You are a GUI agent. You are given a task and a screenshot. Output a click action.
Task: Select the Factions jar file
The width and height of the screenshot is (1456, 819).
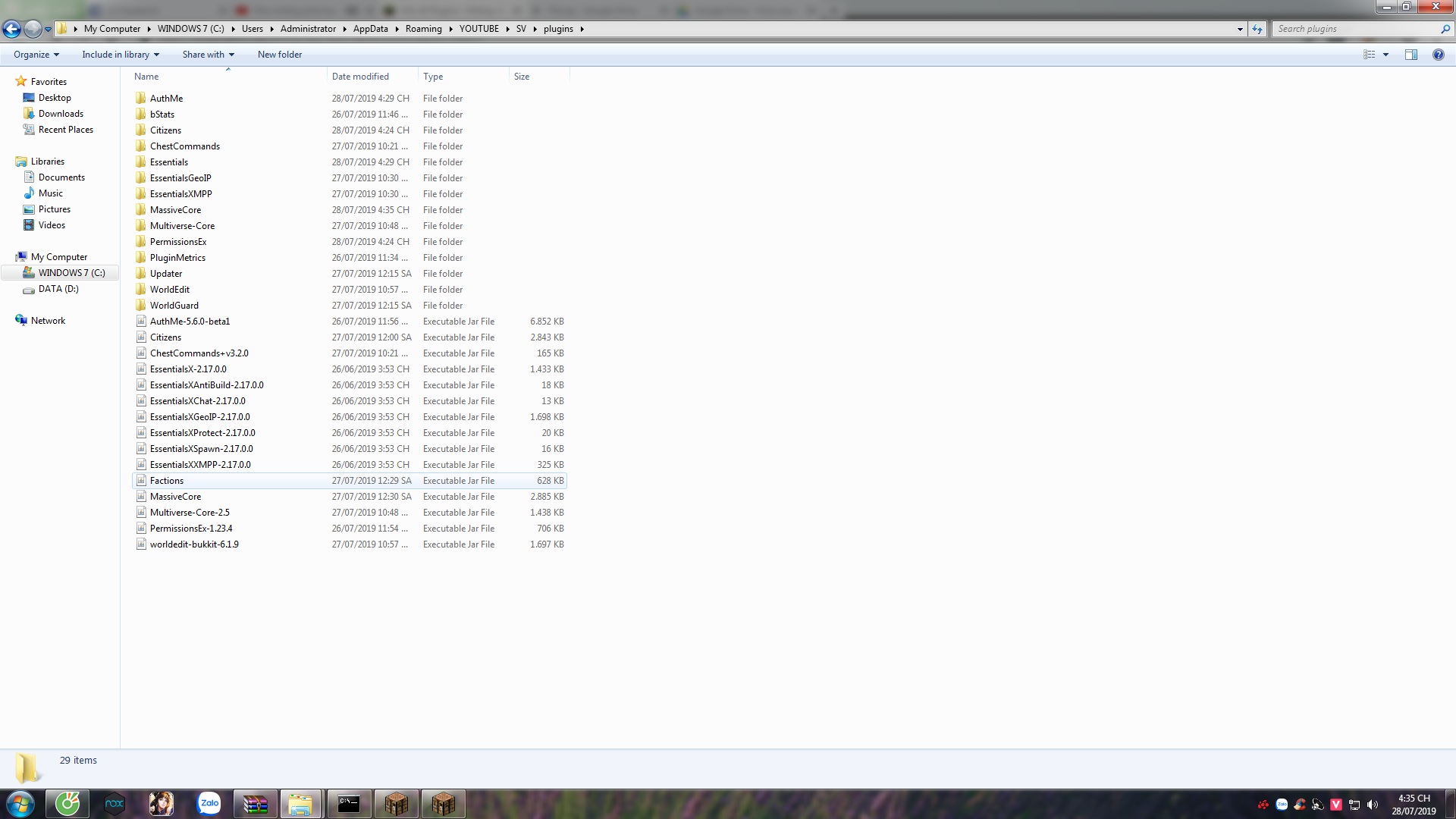(167, 481)
